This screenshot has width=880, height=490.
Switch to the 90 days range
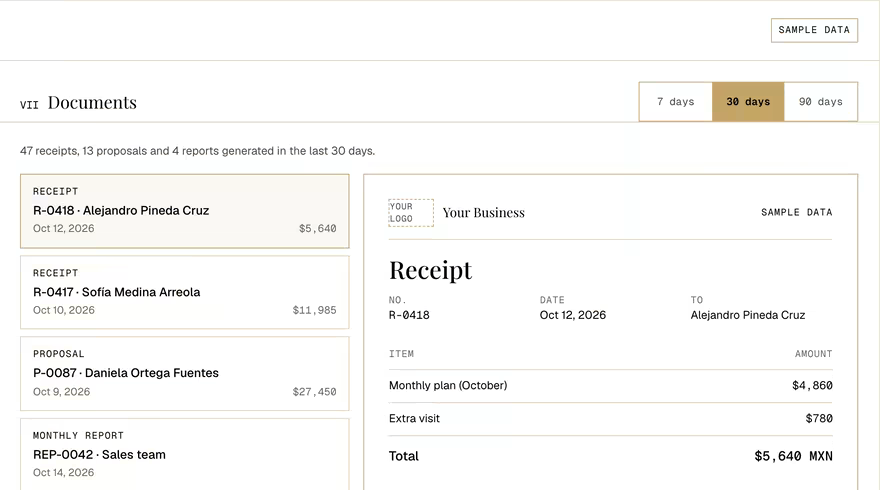pyautogui.click(x=821, y=102)
